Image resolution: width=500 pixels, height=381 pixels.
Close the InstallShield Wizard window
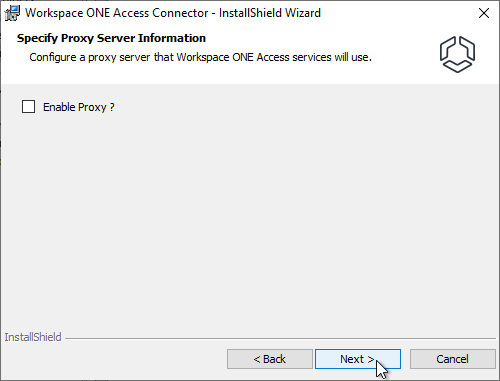484,13
